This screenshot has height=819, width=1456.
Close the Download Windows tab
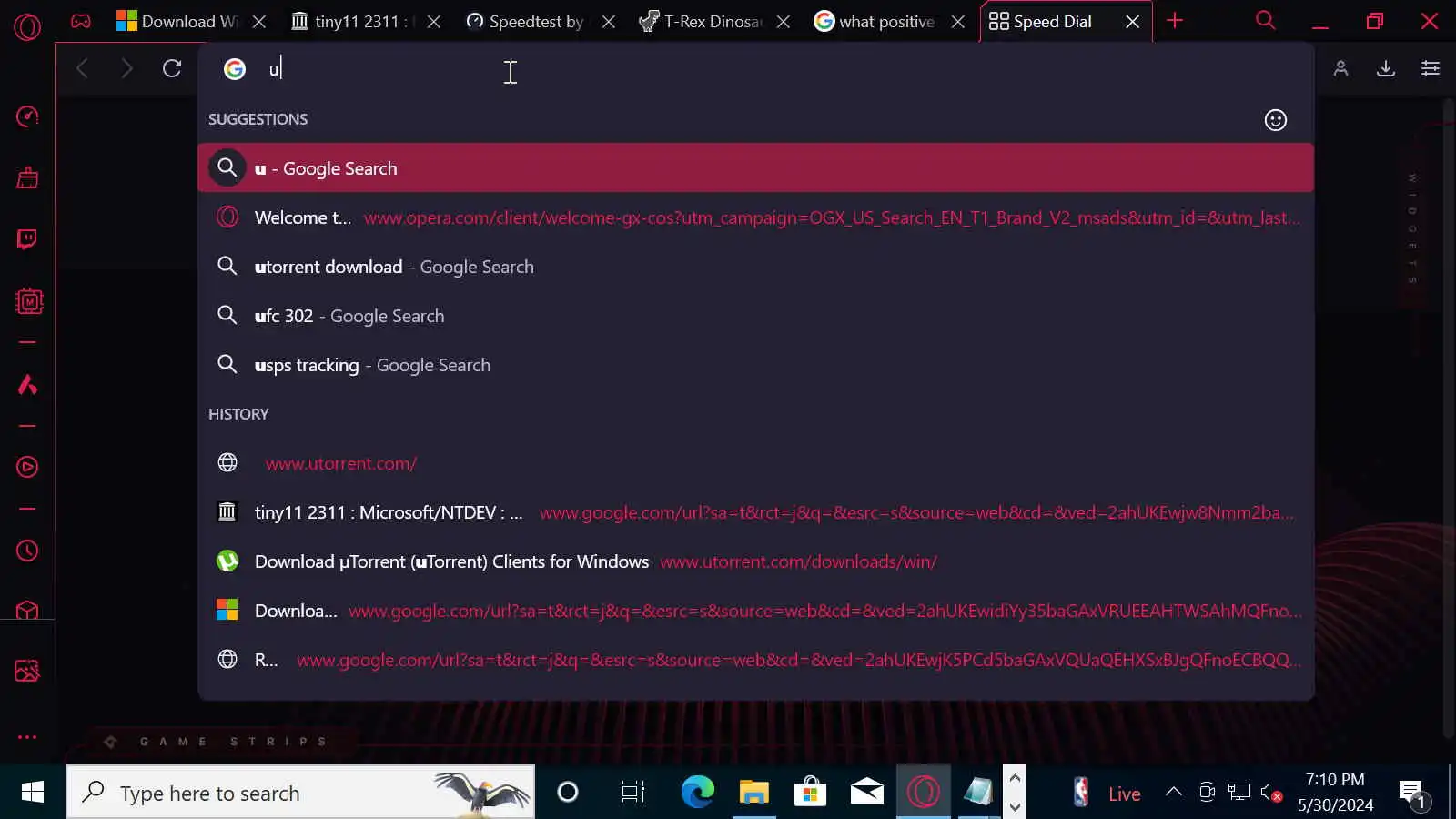[x=259, y=22]
